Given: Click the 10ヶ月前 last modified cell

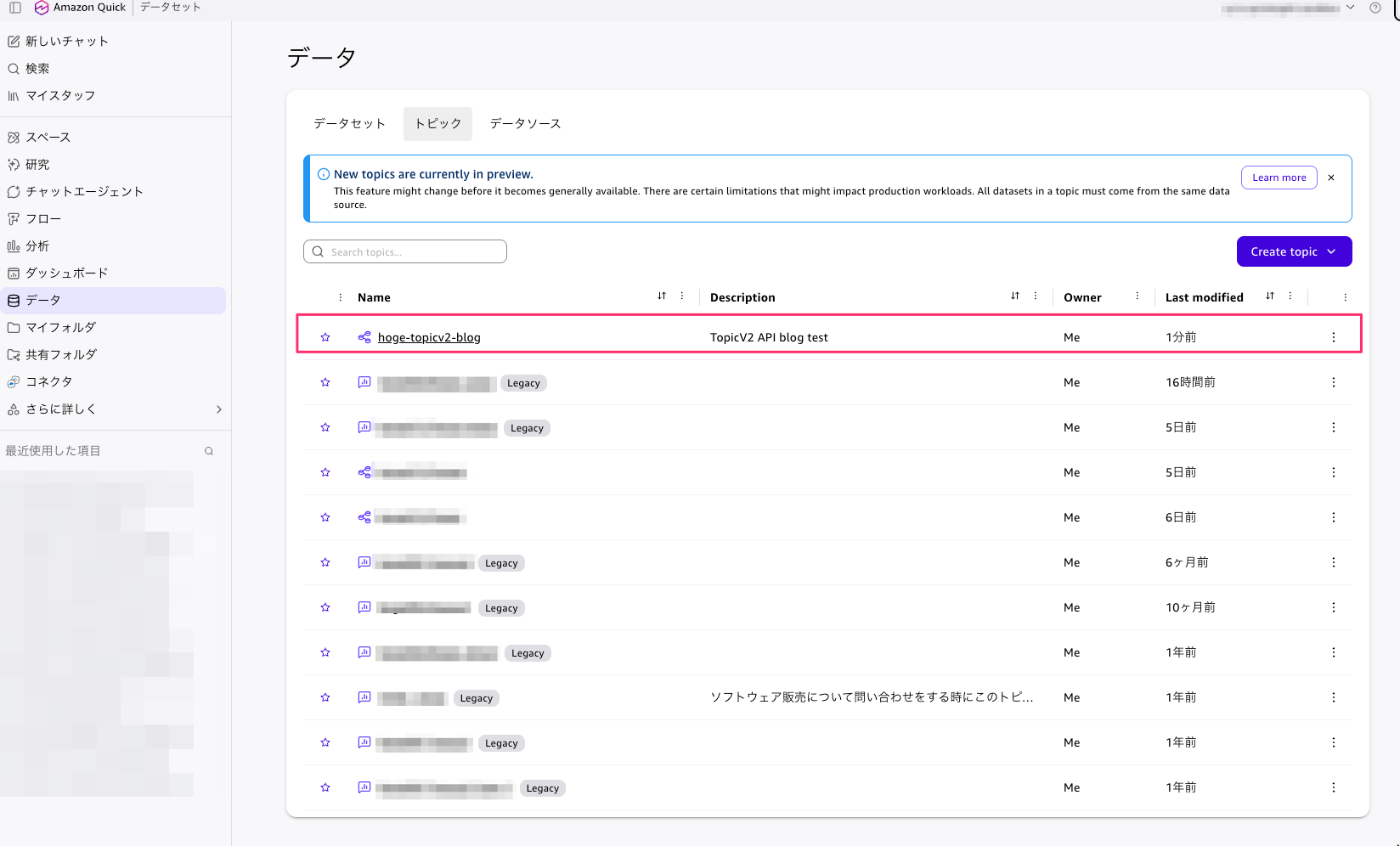Looking at the screenshot, I should tap(1190, 607).
